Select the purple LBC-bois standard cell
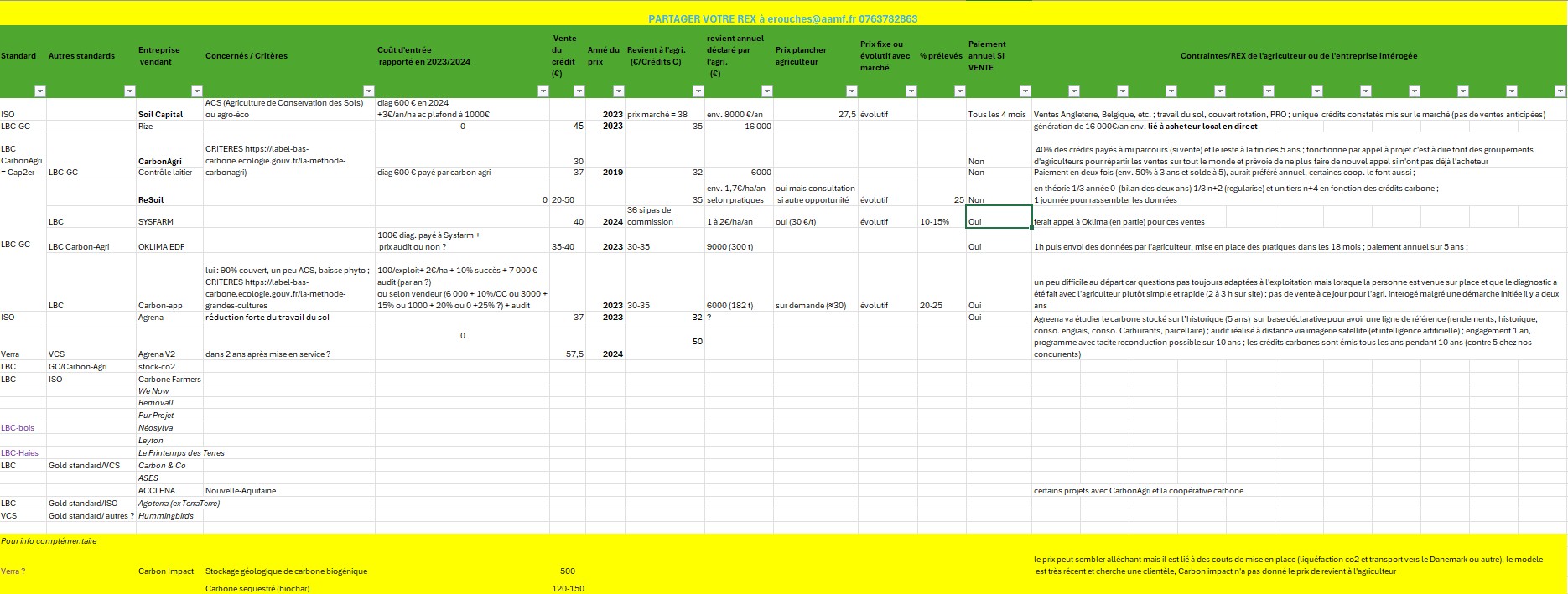This screenshot has height=594, width=1568. click(18, 428)
